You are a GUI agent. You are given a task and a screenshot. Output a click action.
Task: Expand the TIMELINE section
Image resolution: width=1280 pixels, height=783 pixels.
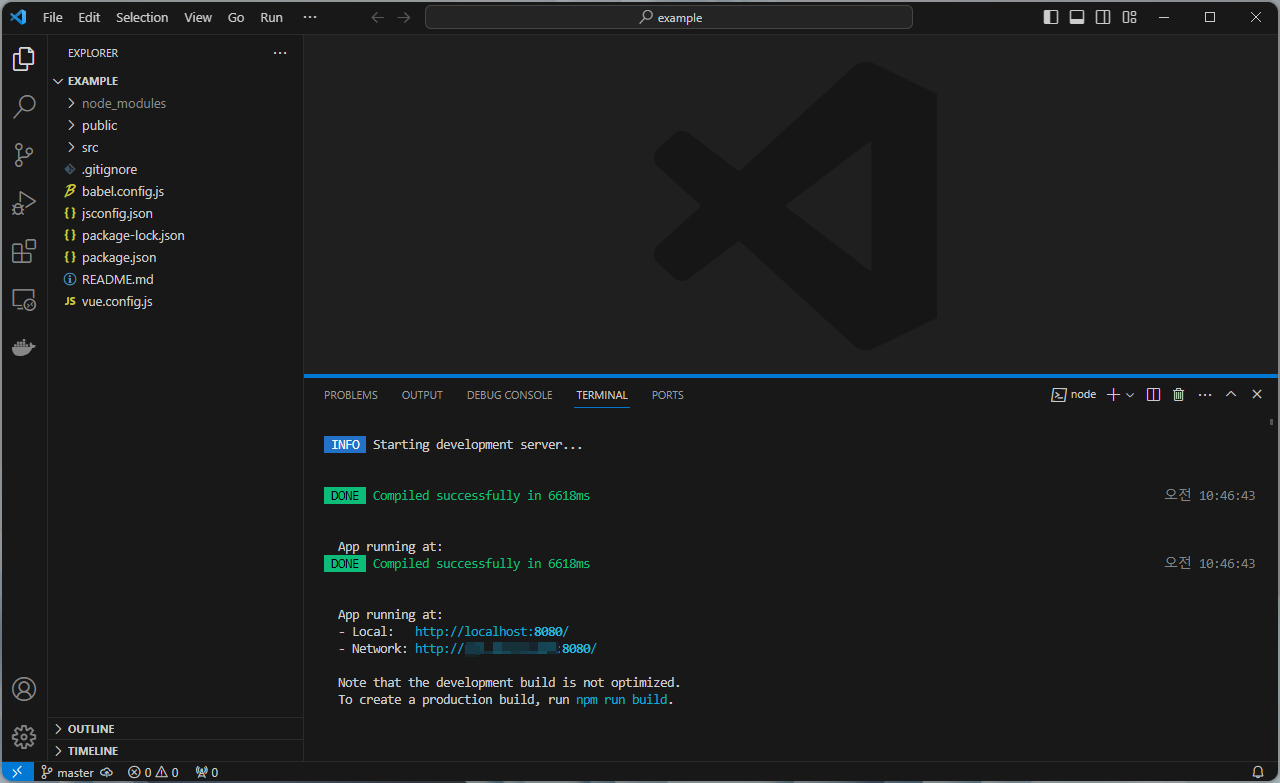pos(175,751)
